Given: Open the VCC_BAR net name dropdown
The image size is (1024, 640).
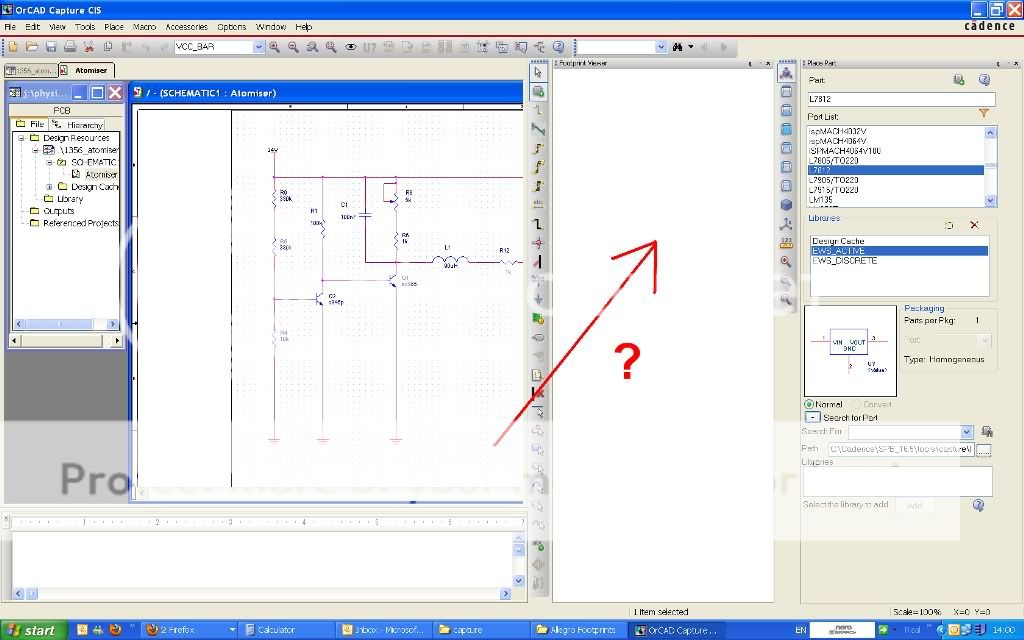Looking at the screenshot, I should (258, 46).
